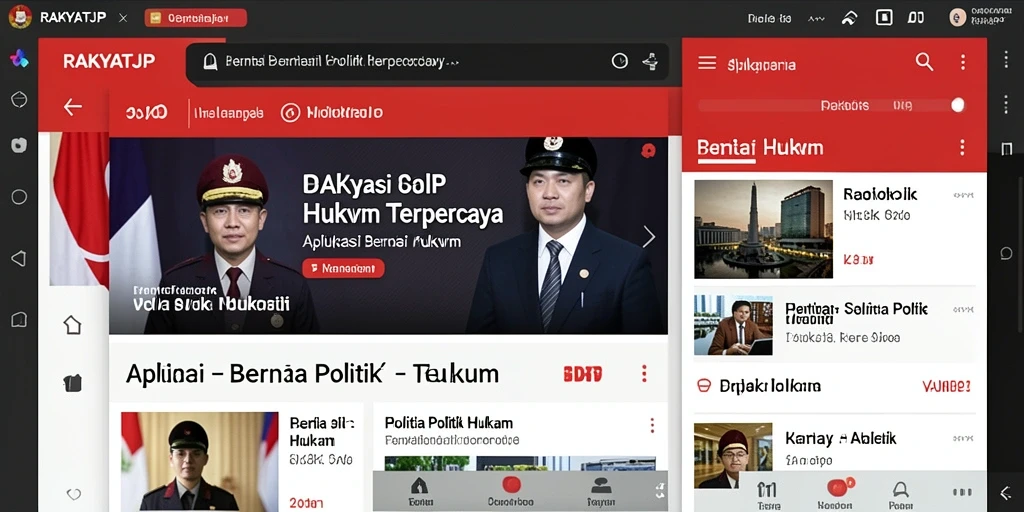Click the red link right of 'Drjaki lolkama'

[x=947, y=386]
